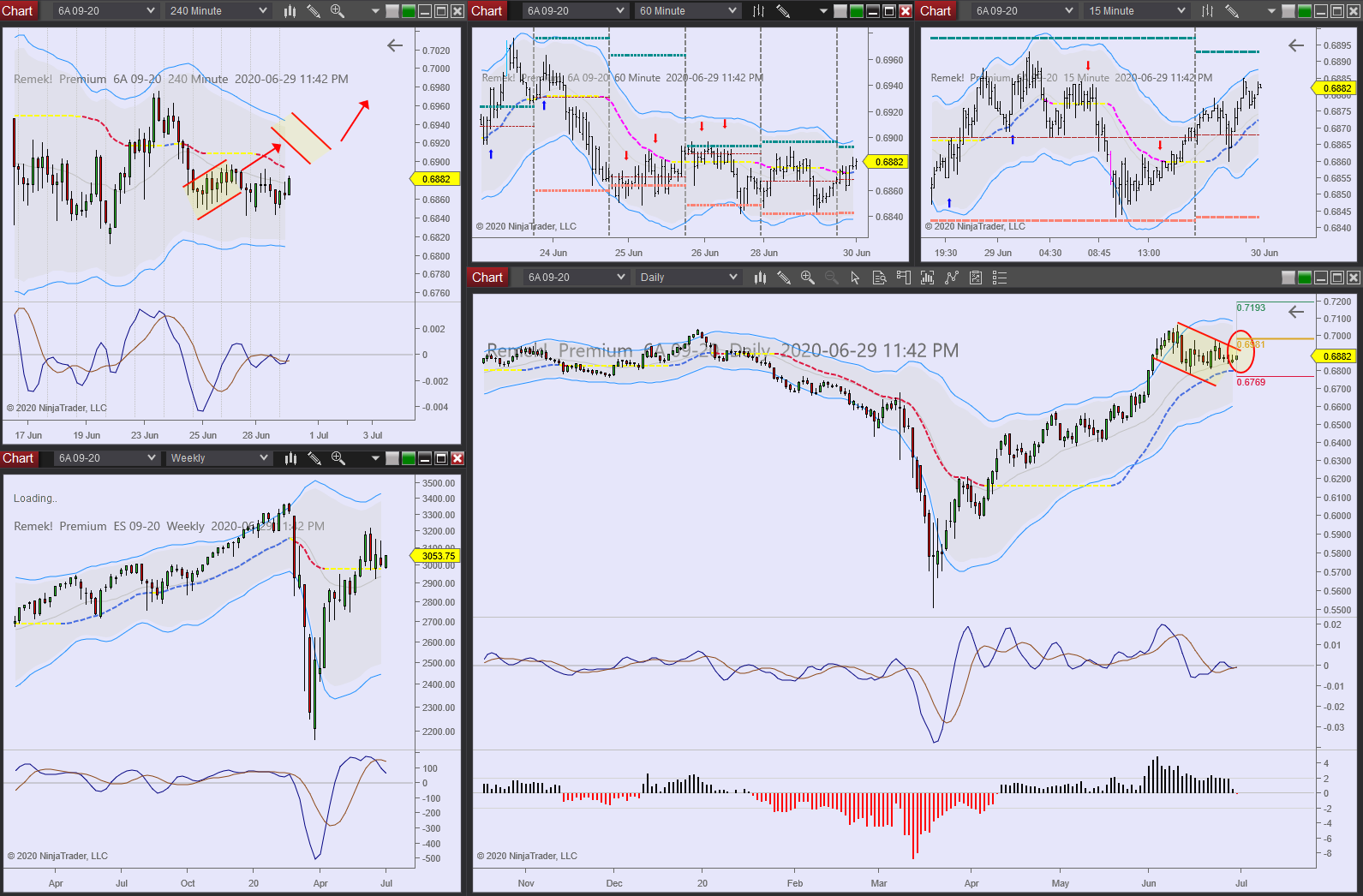Toggle Chart Trader panel in Daily chart
The height and width of the screenshot is (896, 1363).
(903, 278)
